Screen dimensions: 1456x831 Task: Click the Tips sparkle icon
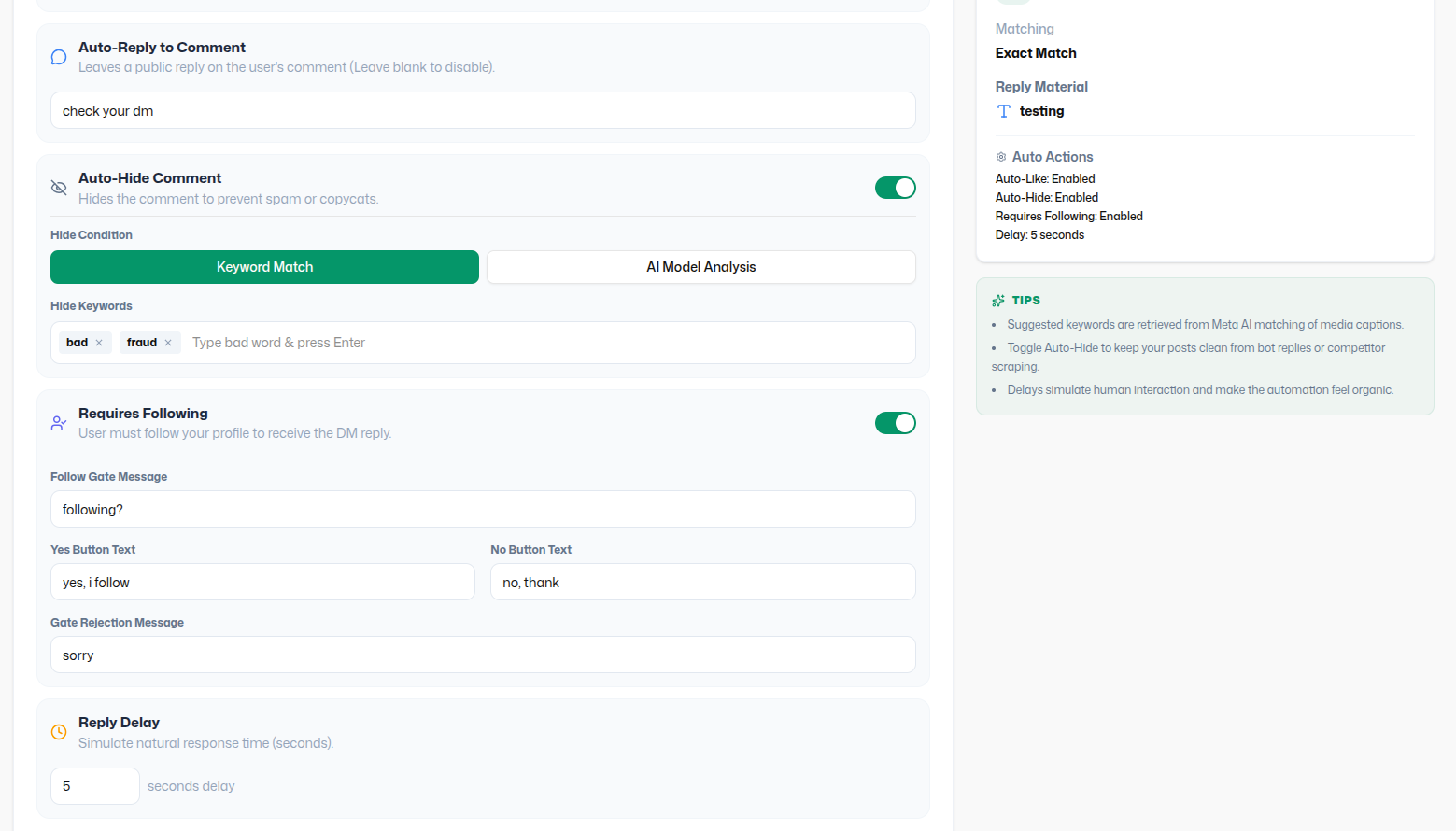tap(998, 301)
